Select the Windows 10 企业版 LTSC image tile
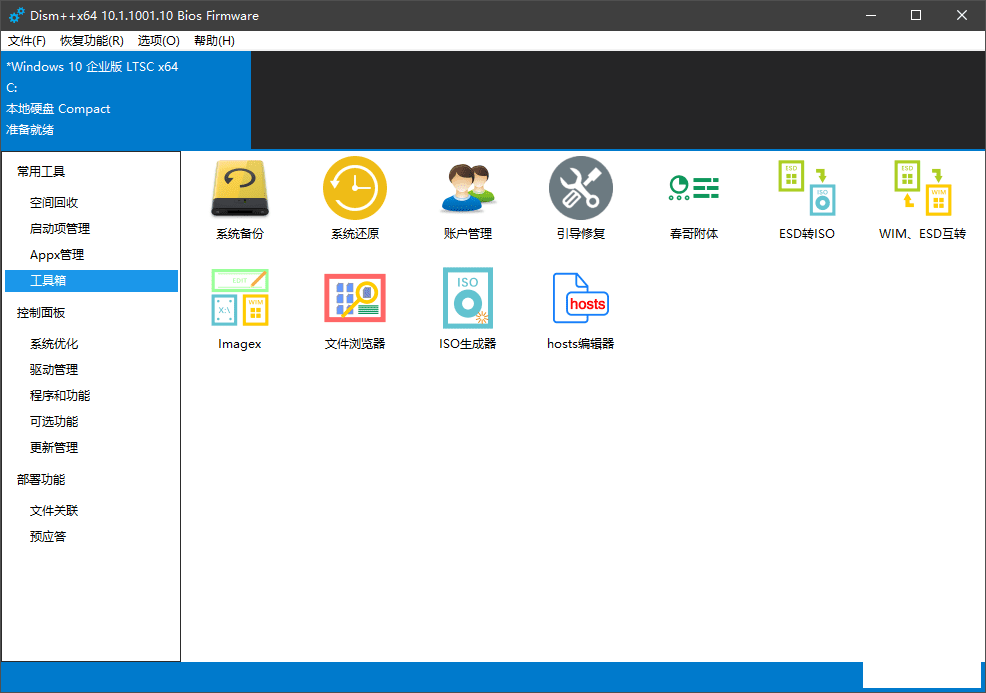The image size is (986, 693). click(126, 100)
